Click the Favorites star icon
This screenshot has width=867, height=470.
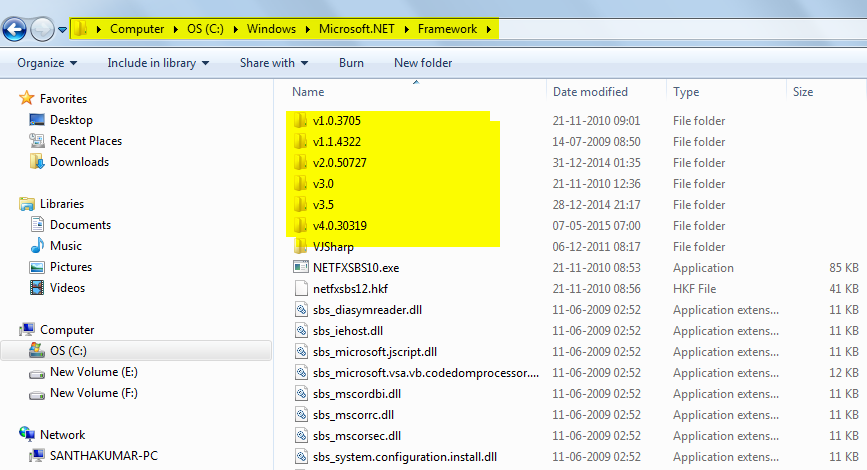pyautogui.click(x=27, y=98)
